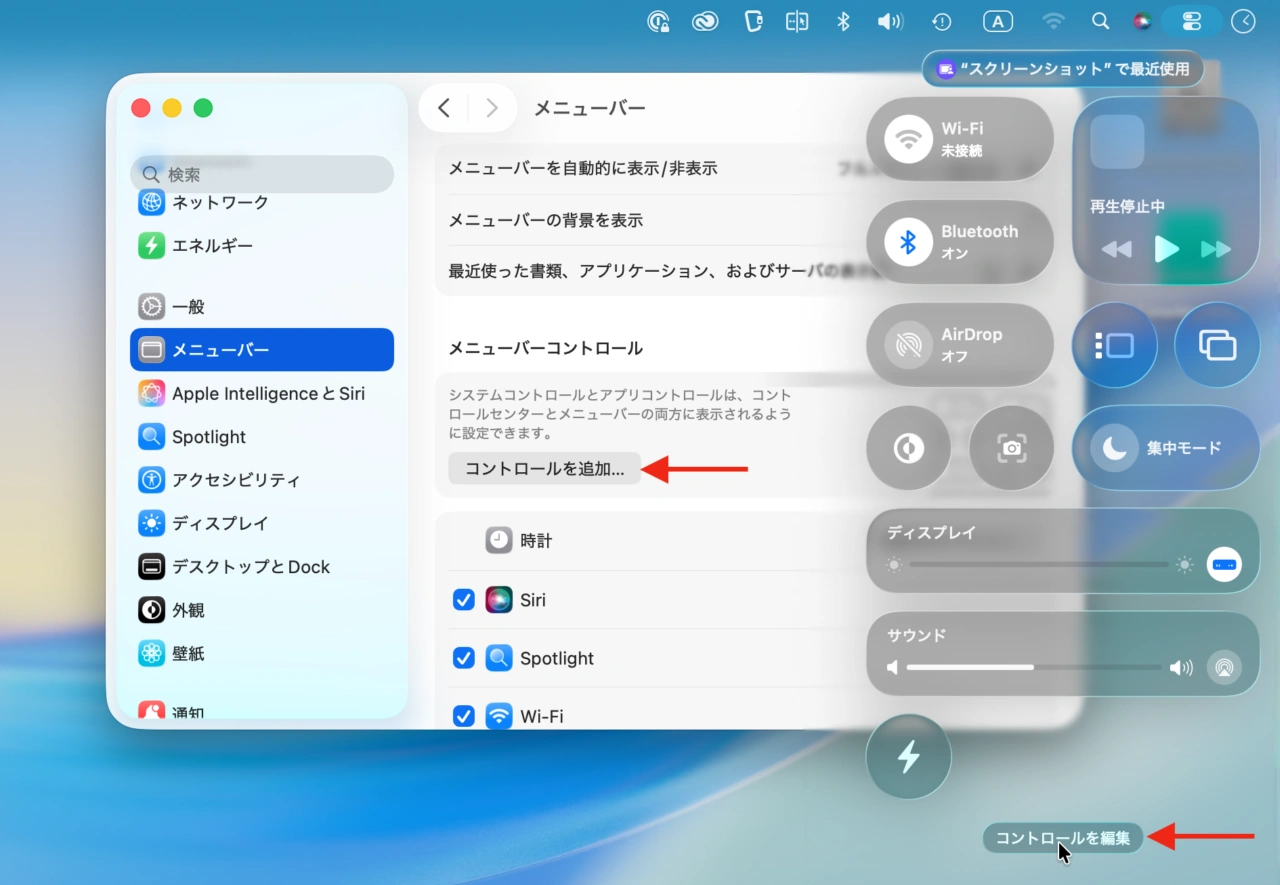Click the AirDrop control icon
Image resolution: width=1280 pixels, height=885 pixels.
click(908, 346)
